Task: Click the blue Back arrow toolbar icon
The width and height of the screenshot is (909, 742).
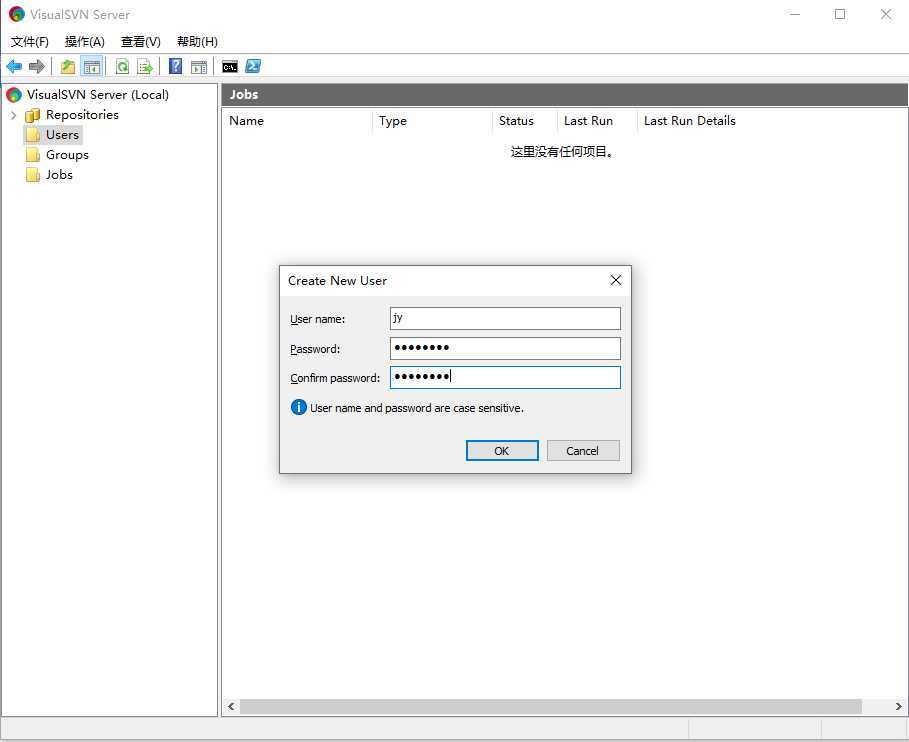Action: tap(14, 67)
